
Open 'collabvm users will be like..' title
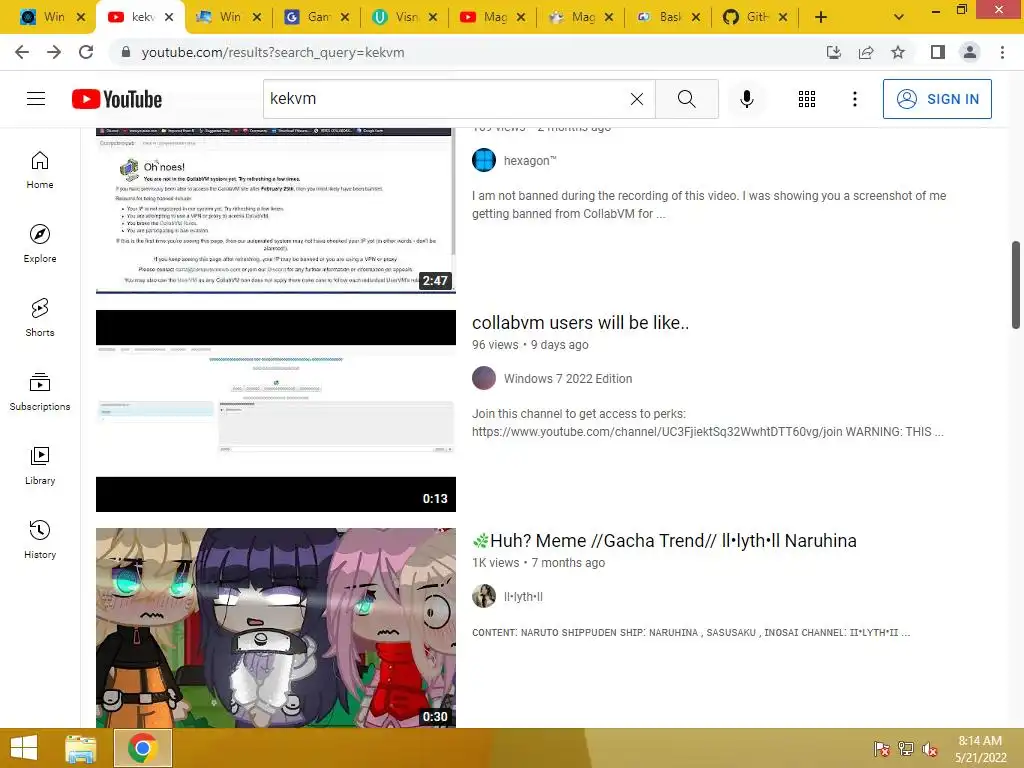pos(581,323)
